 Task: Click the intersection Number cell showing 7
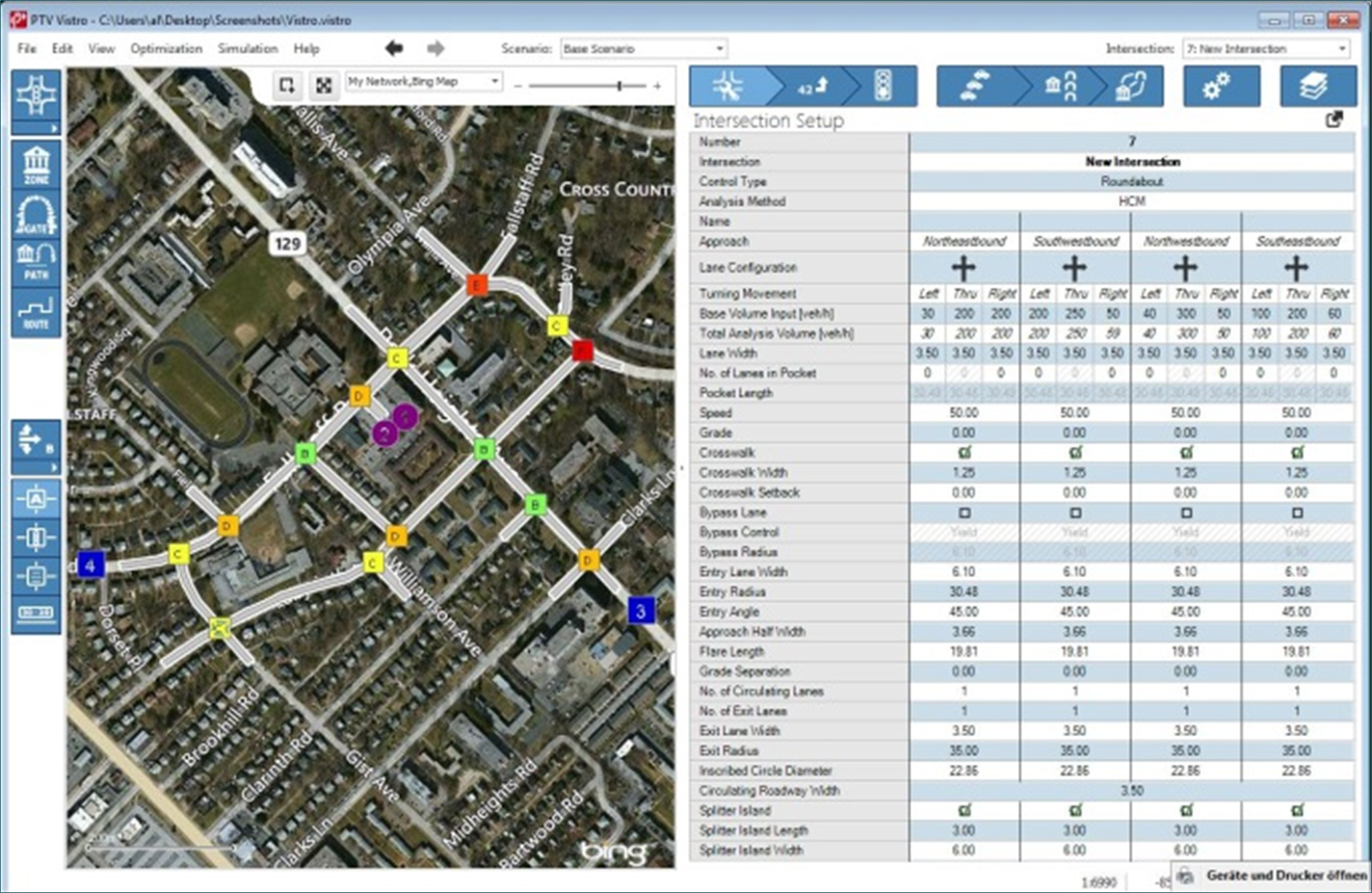click(x=1132, y=142)
